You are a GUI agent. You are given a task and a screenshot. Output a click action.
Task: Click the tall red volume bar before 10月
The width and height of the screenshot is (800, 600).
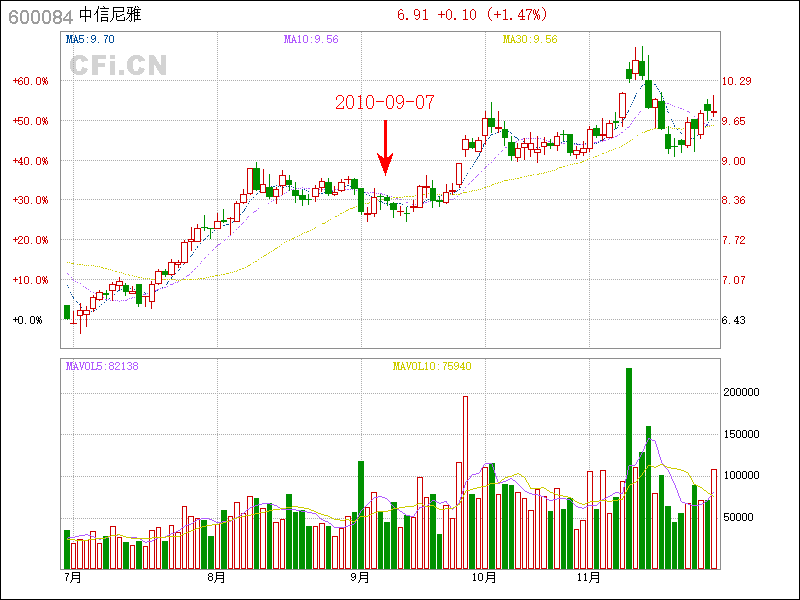465,483
